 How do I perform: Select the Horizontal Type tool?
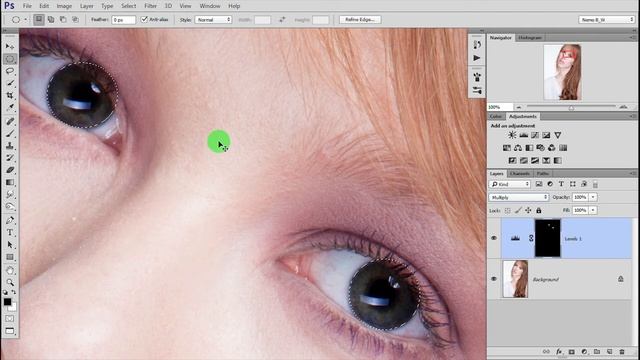[10, 233]
